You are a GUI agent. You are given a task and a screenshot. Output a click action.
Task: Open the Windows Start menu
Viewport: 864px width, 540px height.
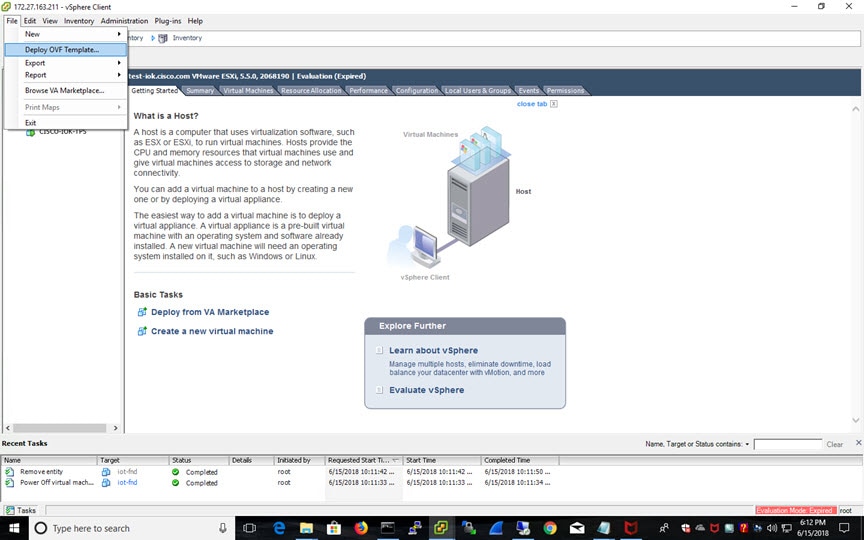coord(14,528)
